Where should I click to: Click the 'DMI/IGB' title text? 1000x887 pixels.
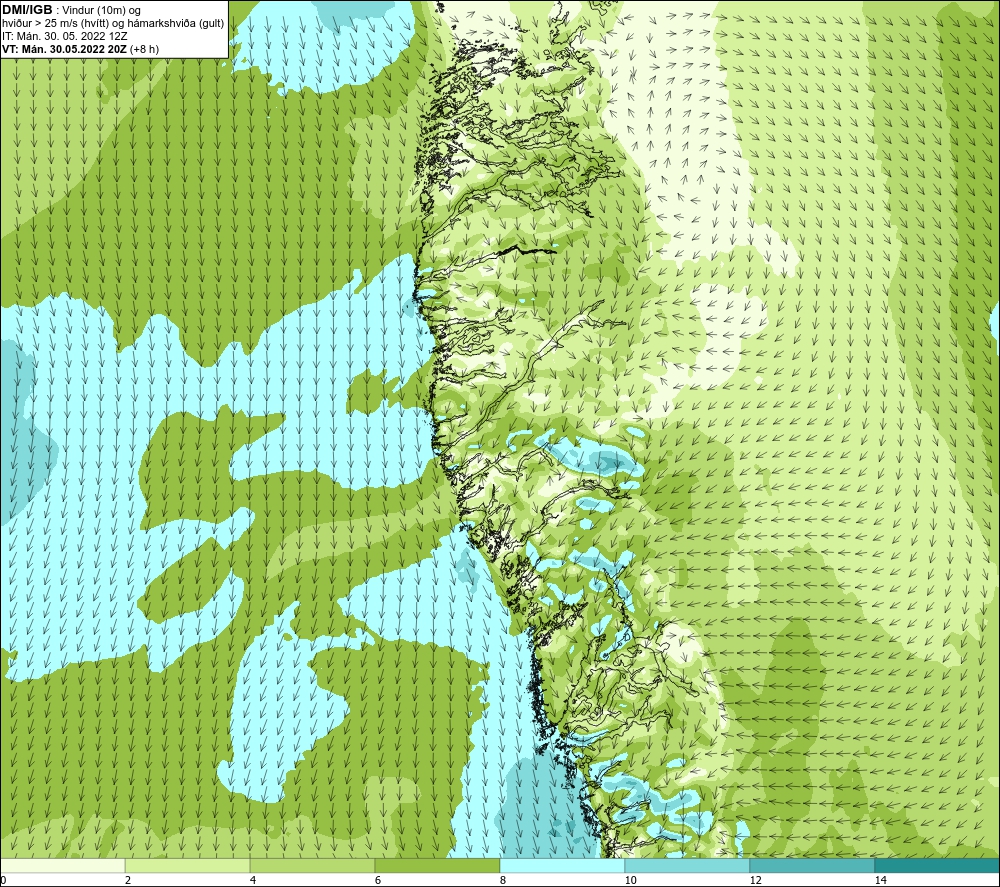27,10
